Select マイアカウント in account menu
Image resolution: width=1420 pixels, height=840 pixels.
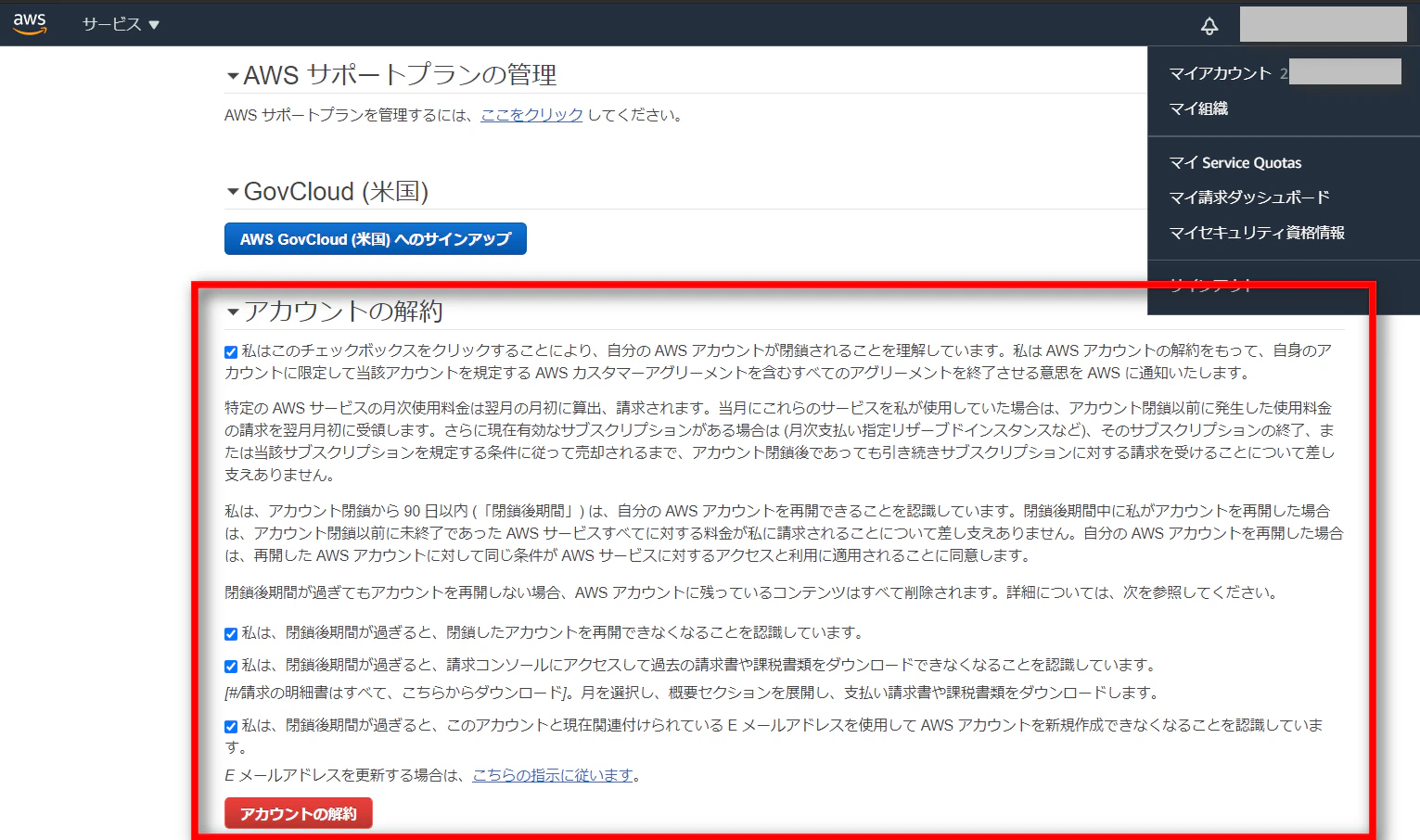click(1220, 73)
